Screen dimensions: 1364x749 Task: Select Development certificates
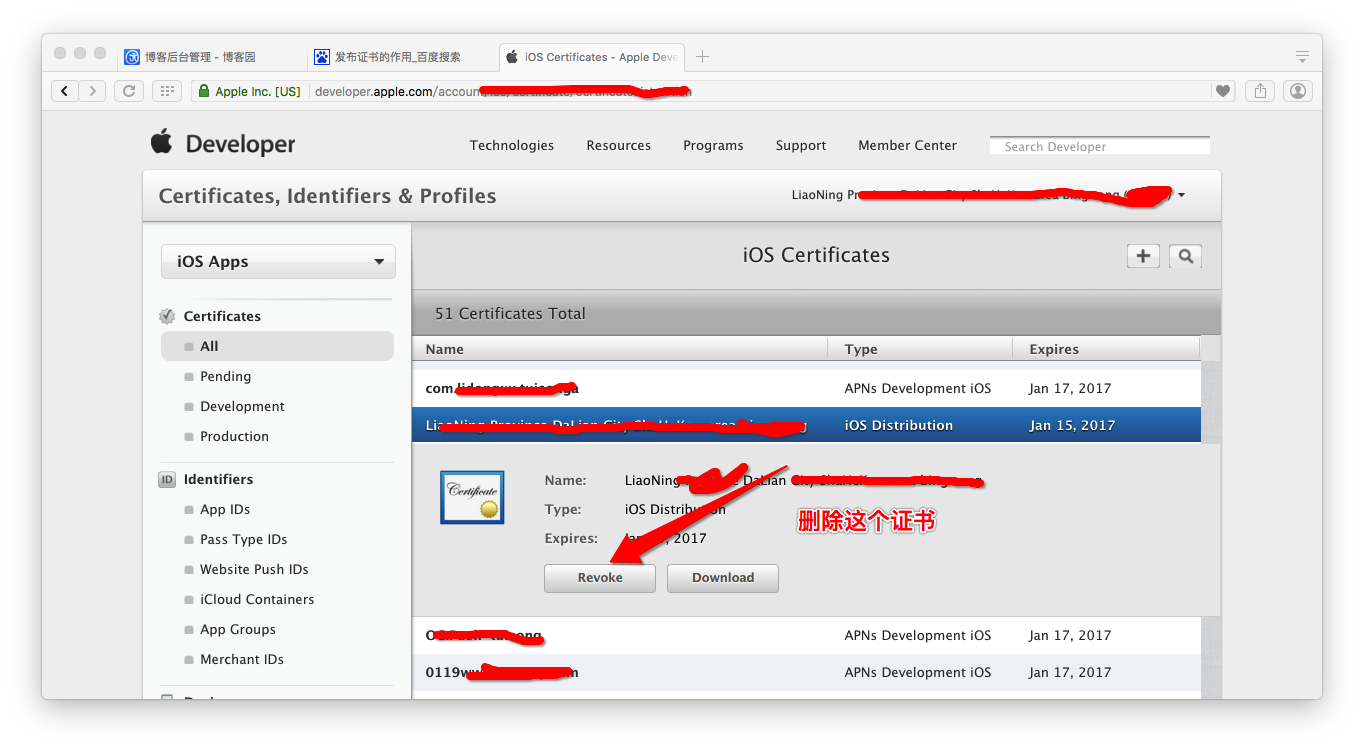242,406
